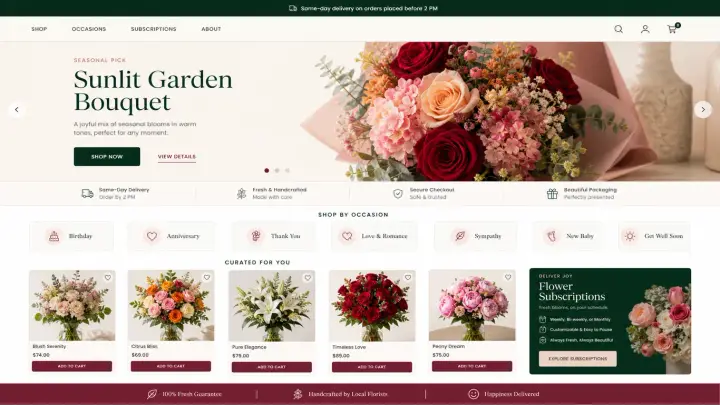
Task: Choose the New Baby occasion label
Action: click(580, 236)
